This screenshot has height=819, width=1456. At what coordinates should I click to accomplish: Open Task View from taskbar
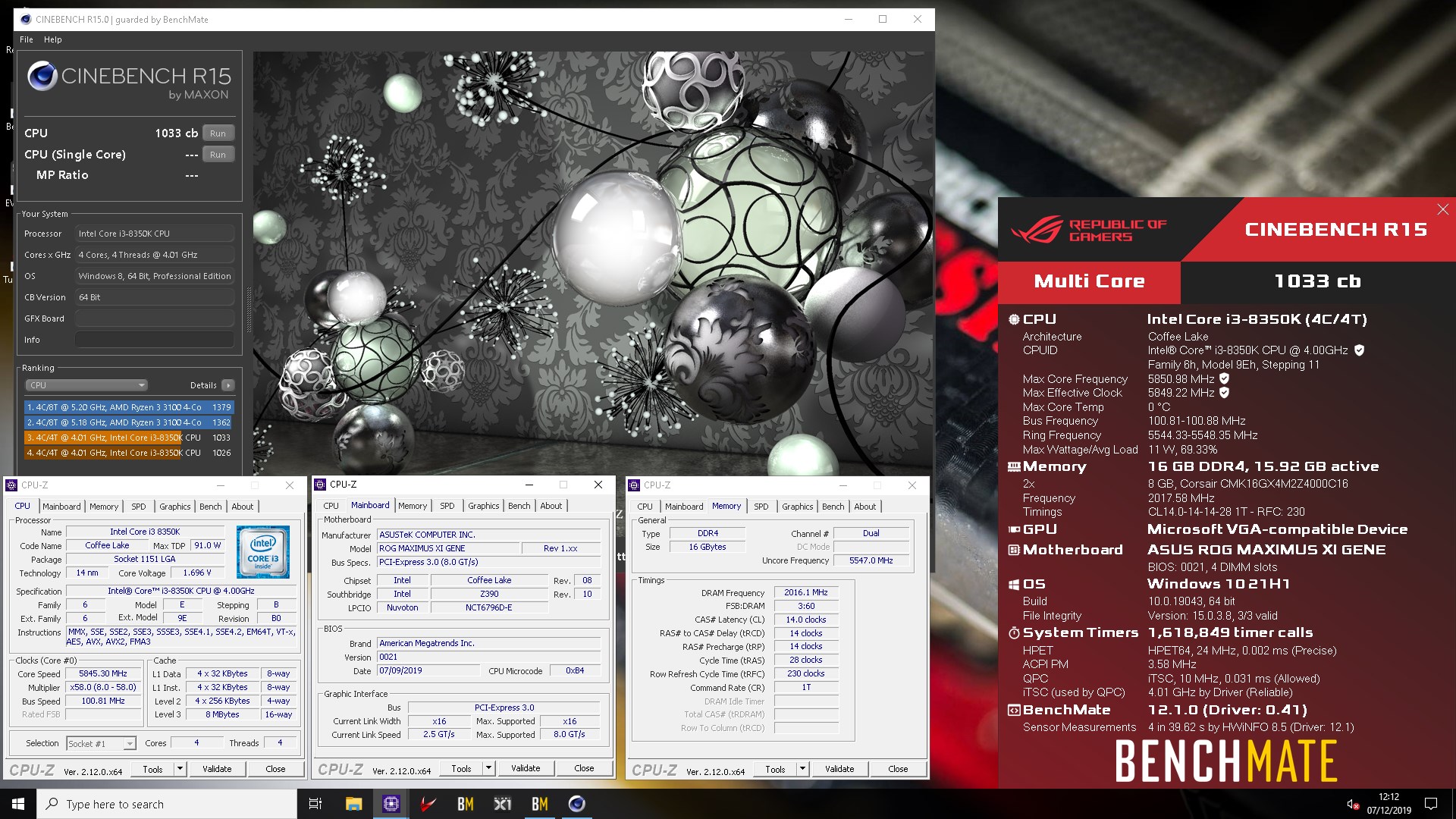[x=315, y=804]
